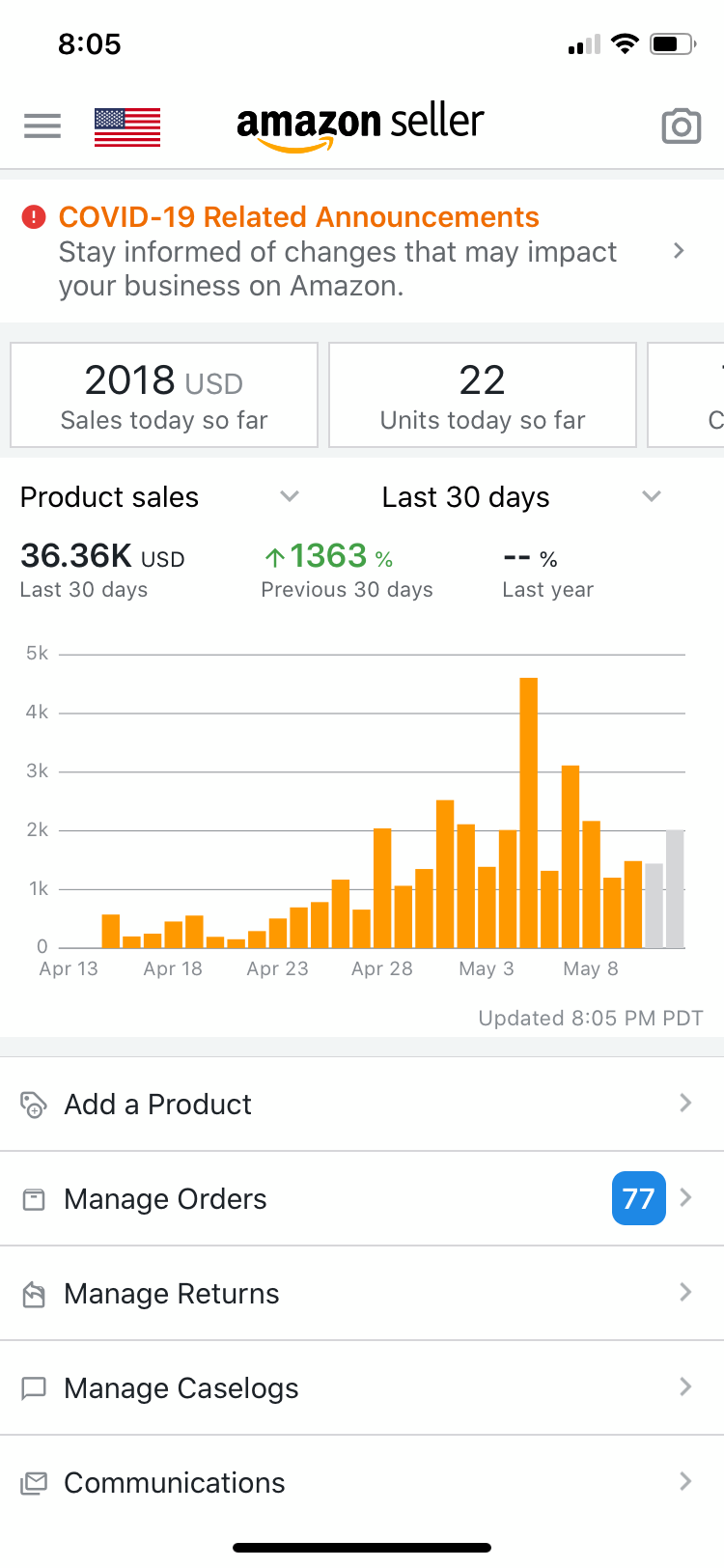Tap the last gray bar in chart

675,888
